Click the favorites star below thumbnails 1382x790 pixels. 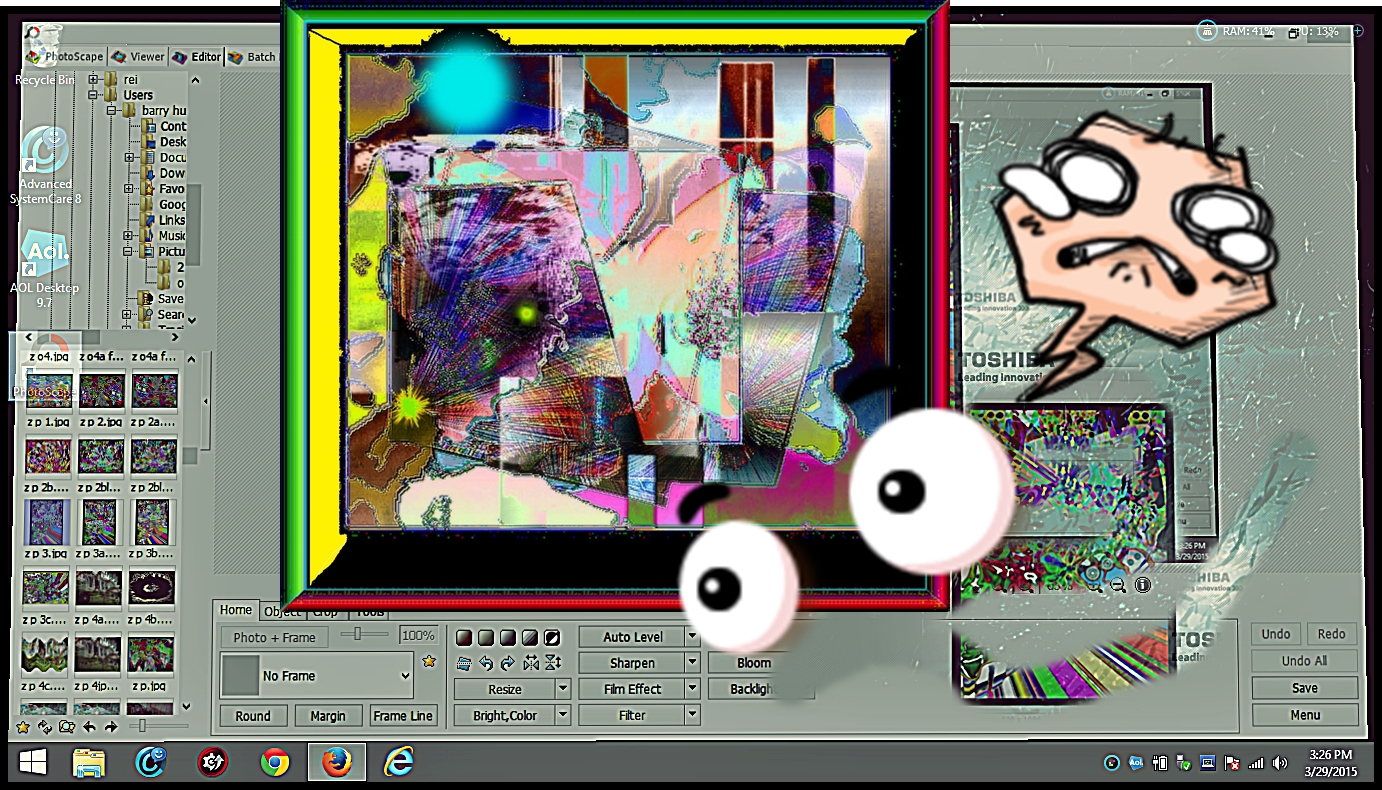pos(24,727)
